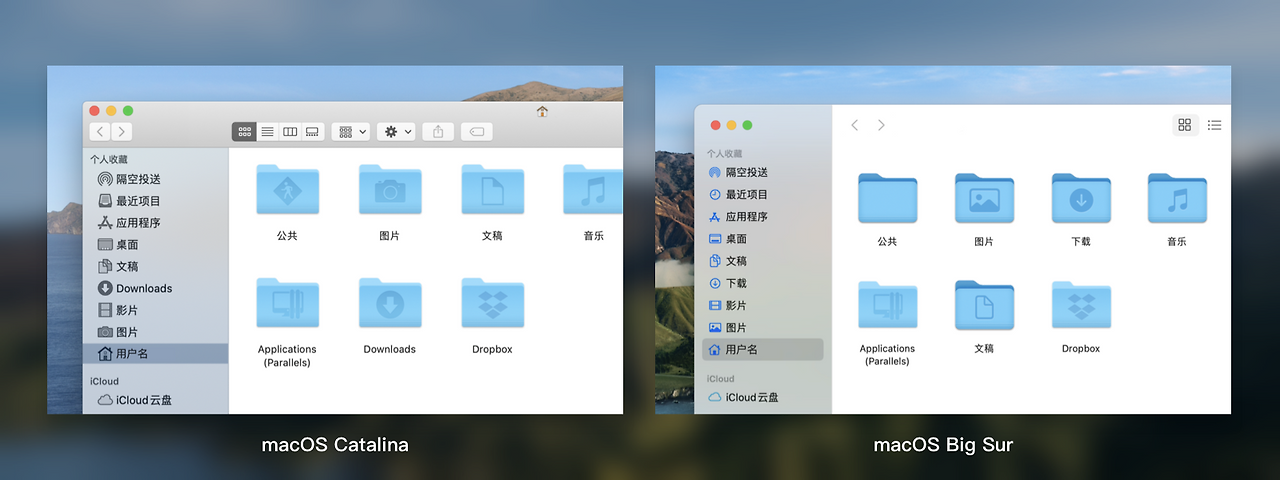Switch Big Sur Finder to grid view
This screenshot has height=480, width=1280.
[x=1185, y=125]
